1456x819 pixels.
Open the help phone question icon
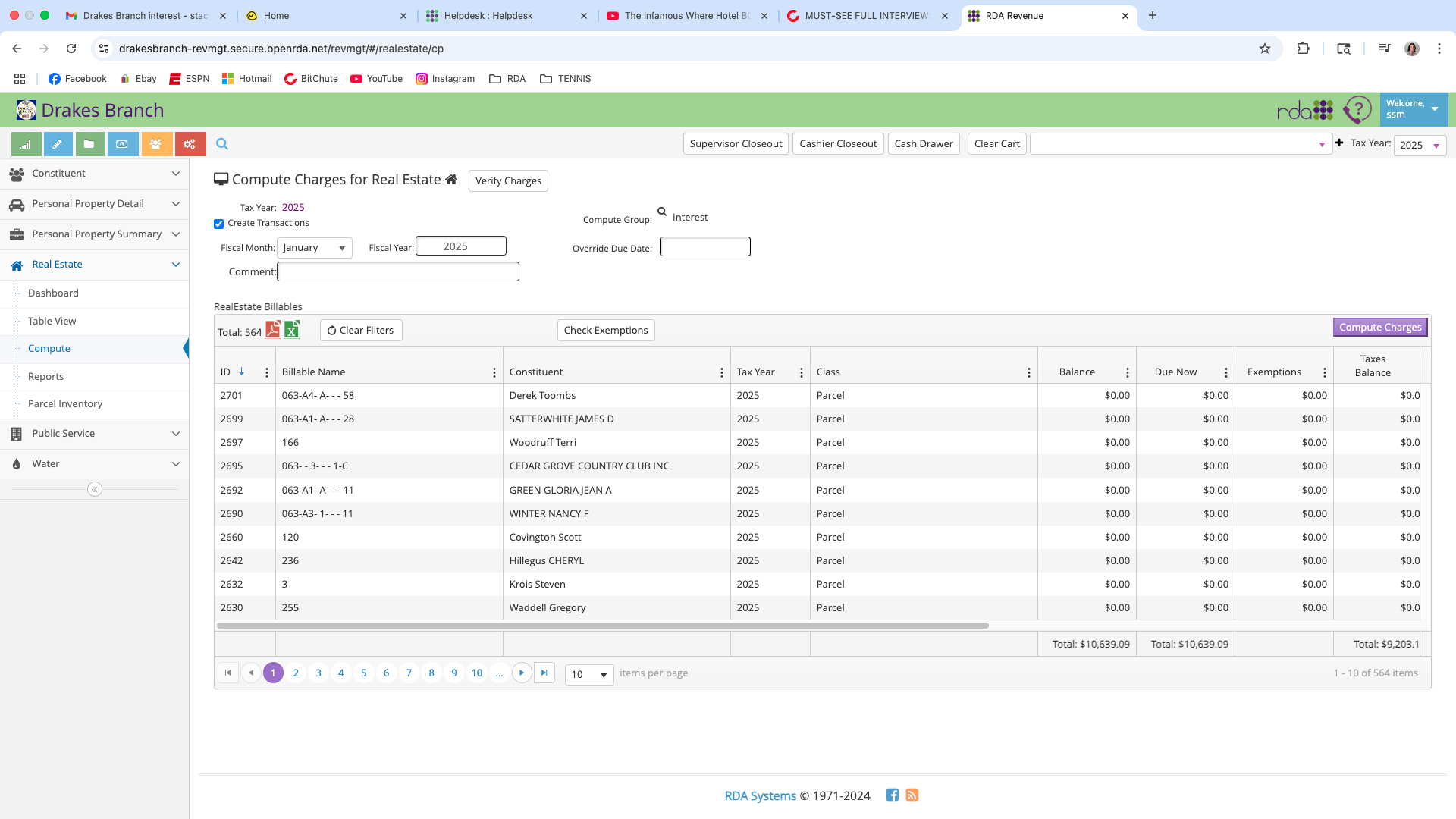click(x=1357, y=111)
